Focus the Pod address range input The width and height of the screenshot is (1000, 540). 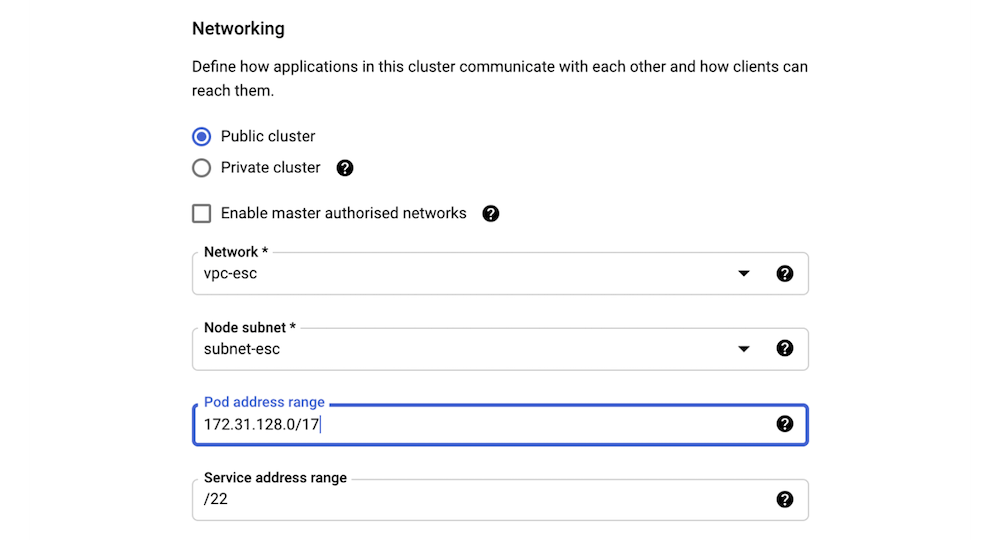(x=480, y=425)
